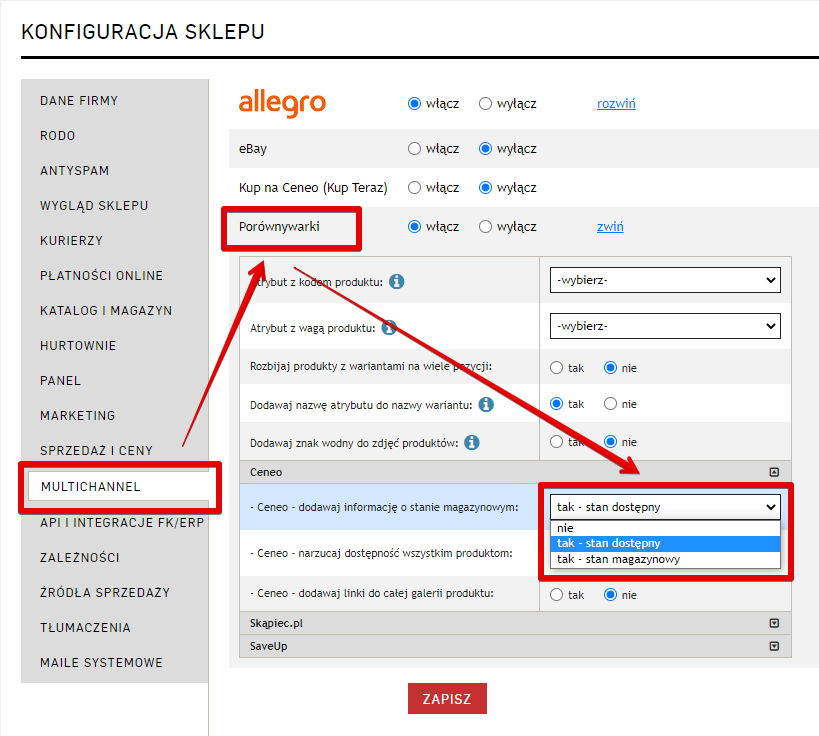Click info icon beside Atrybut z wagą produktu

pos(389,327)
